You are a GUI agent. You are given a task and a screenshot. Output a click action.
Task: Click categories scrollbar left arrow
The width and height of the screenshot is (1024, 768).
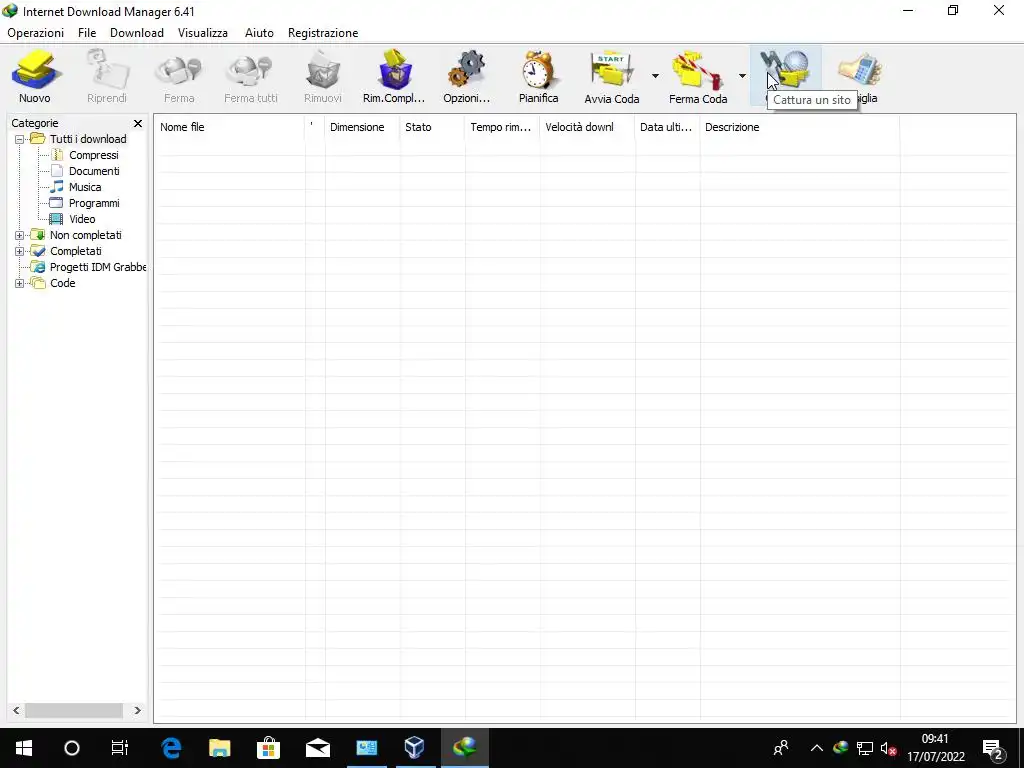point(16,711)
